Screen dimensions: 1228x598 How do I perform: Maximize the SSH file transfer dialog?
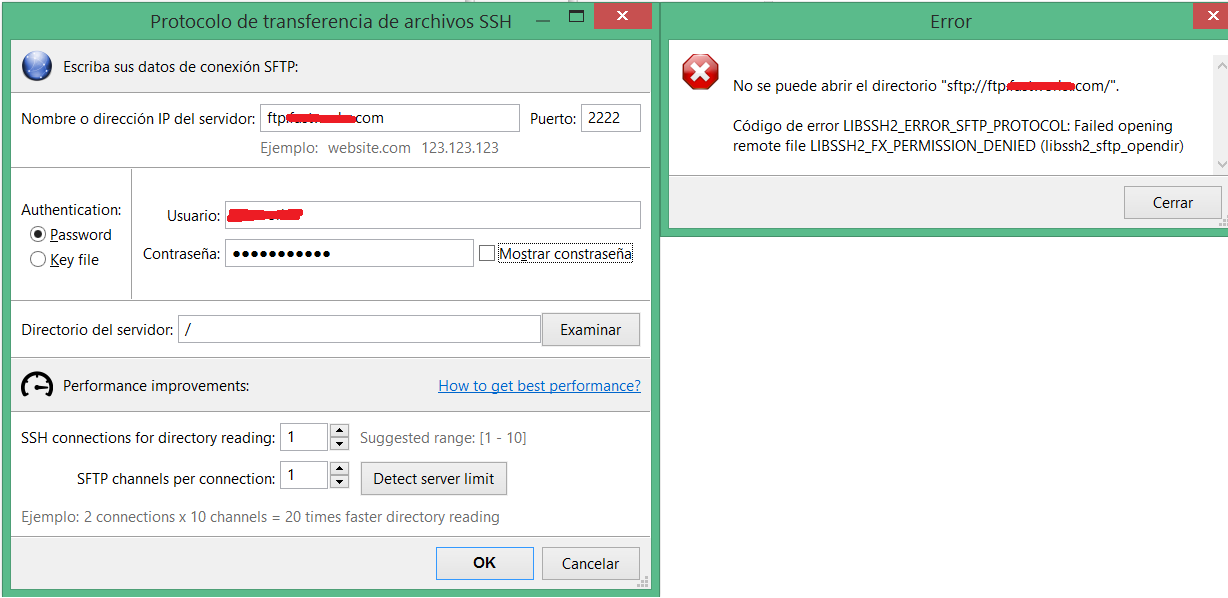click(576, 16)
